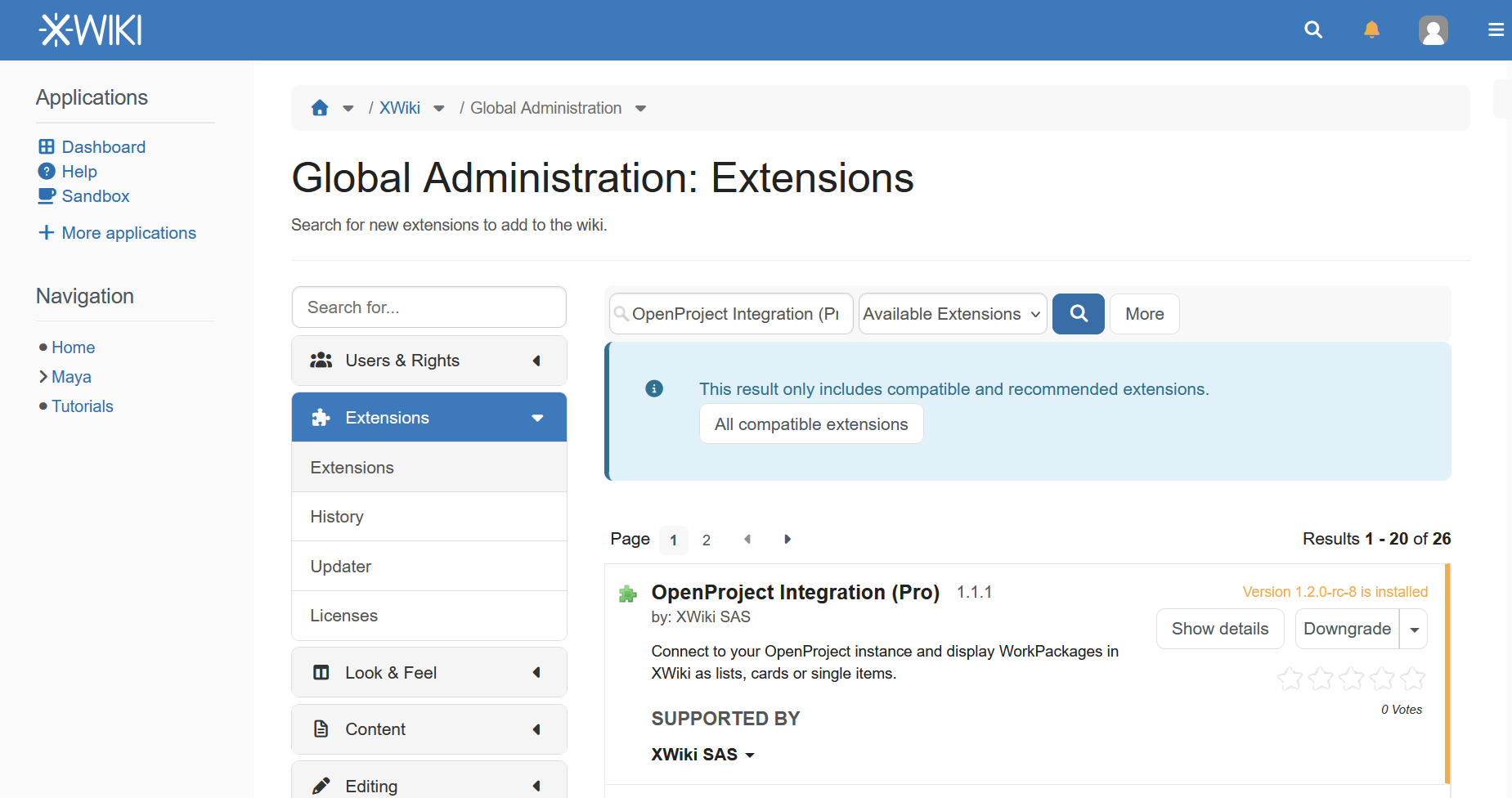Click the blue search extensions button

click(x=1078, y=314)
